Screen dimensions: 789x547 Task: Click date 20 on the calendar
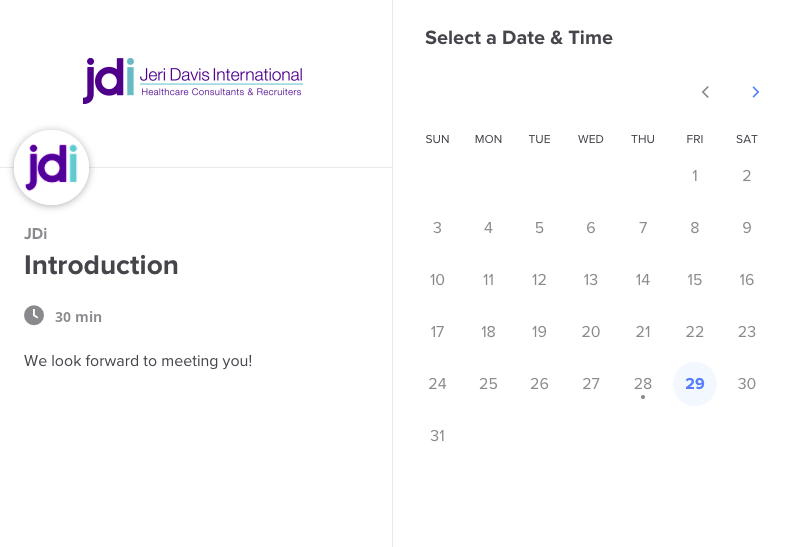[x=591, y=332]
